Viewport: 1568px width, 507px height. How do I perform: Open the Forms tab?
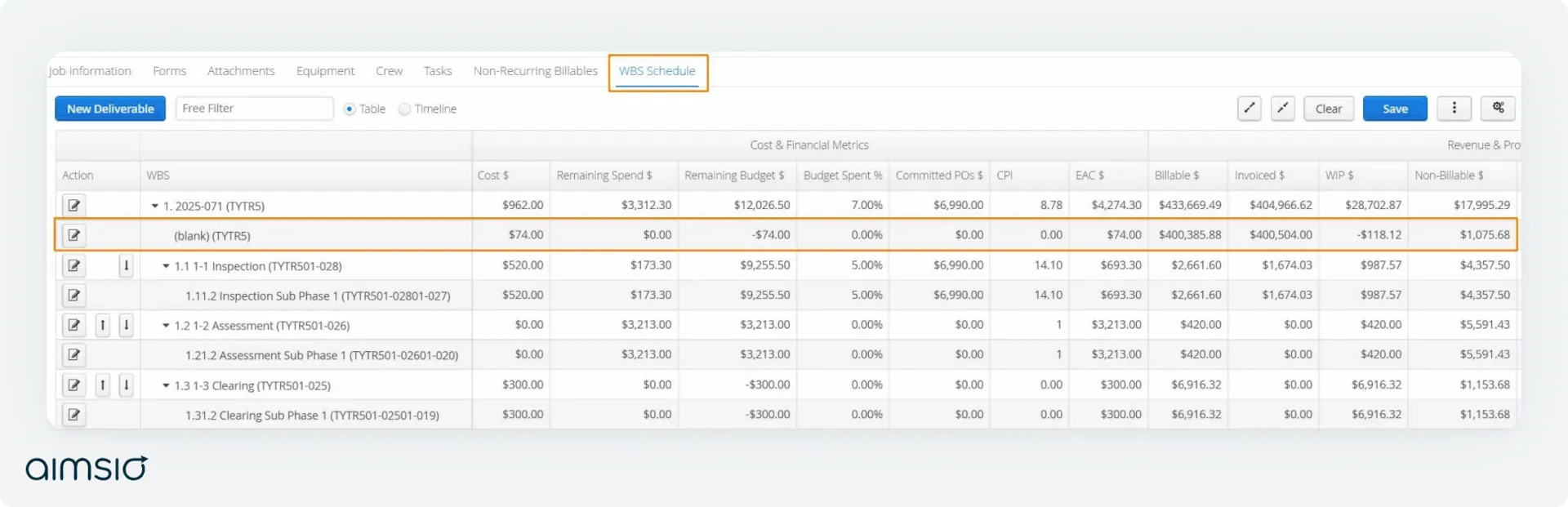click(x=169, y=71)
